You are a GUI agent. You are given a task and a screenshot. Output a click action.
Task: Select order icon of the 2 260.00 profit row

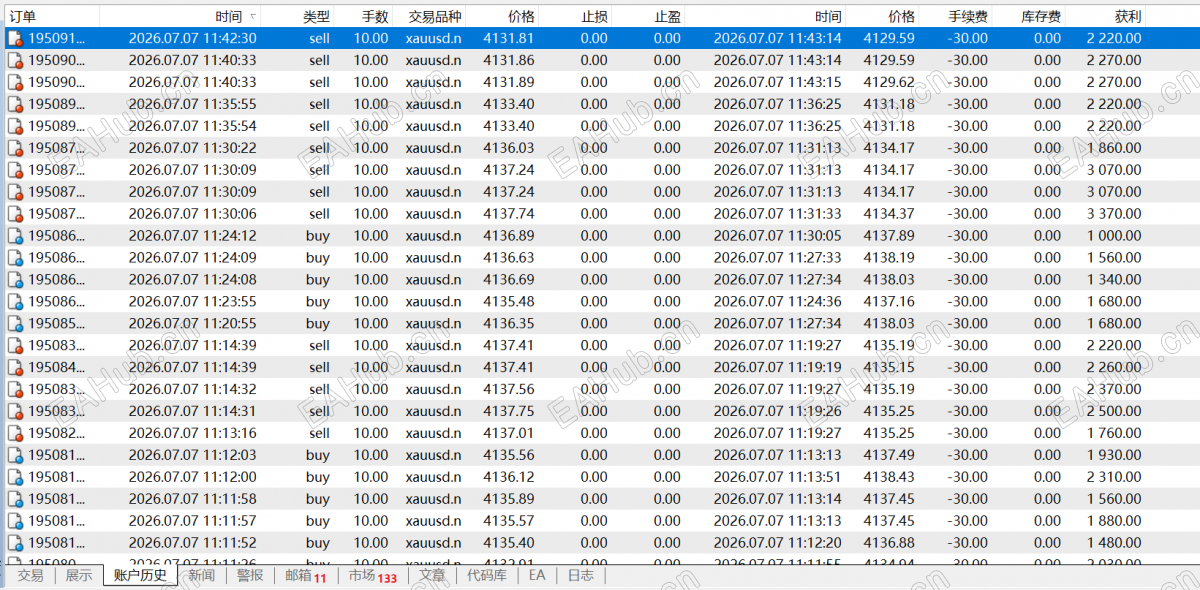[x=15, y=369]
